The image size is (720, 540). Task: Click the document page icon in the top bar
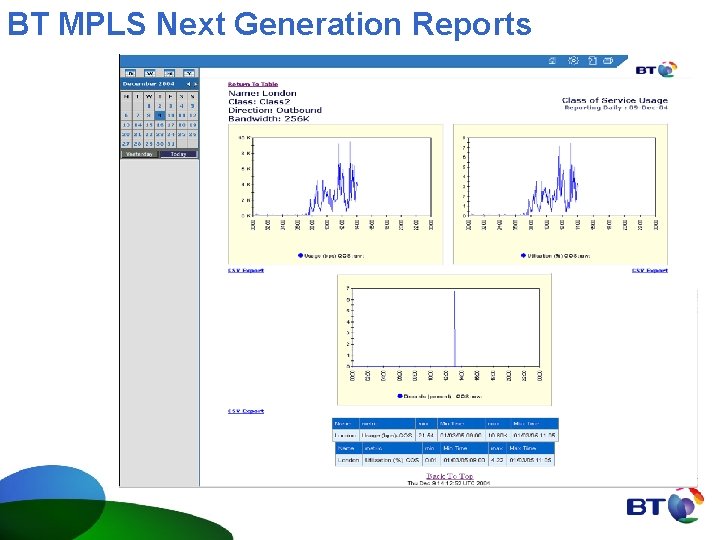point(592,61)
